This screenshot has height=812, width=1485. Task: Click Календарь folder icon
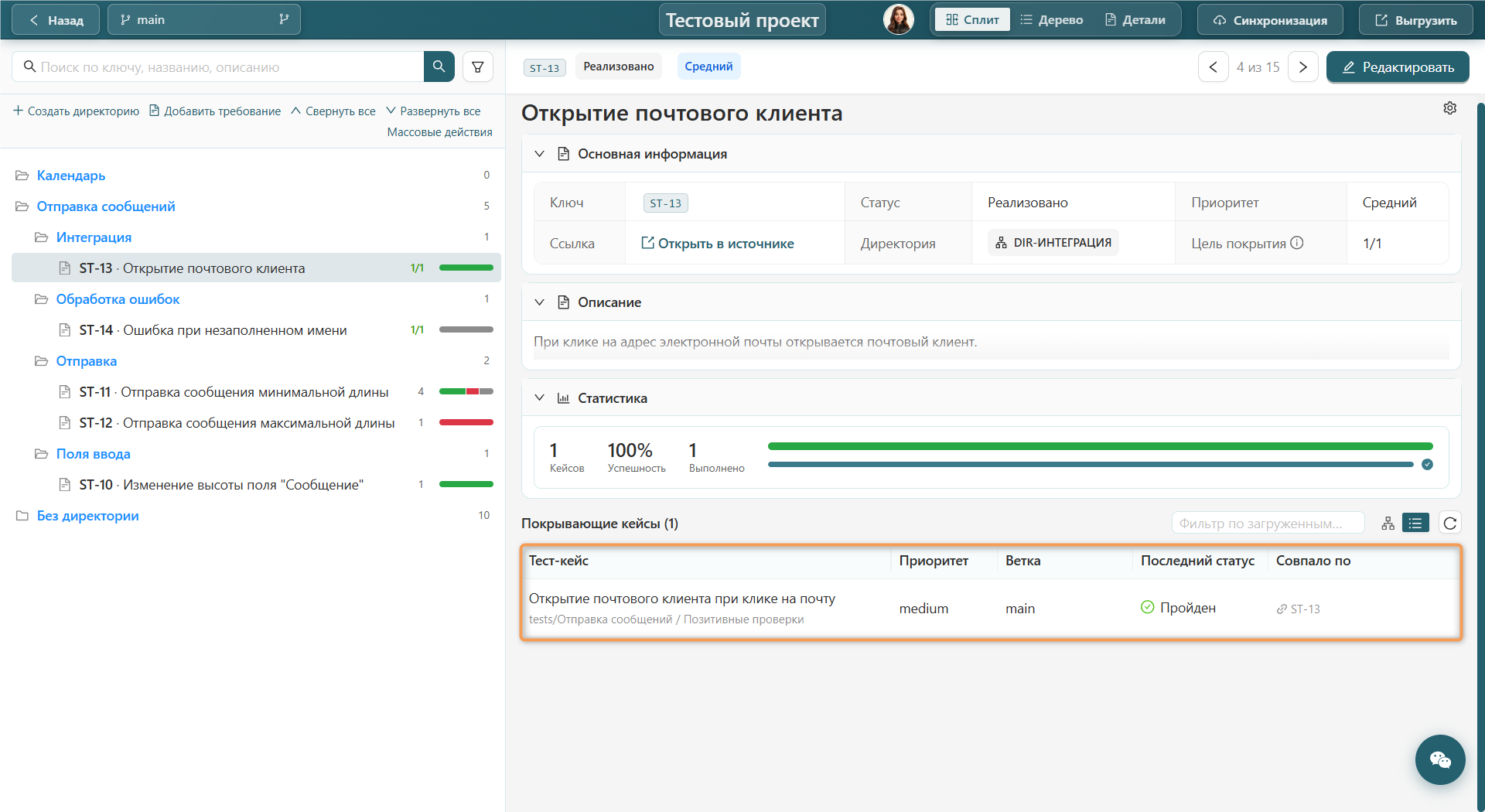click(x=22, y=176)
